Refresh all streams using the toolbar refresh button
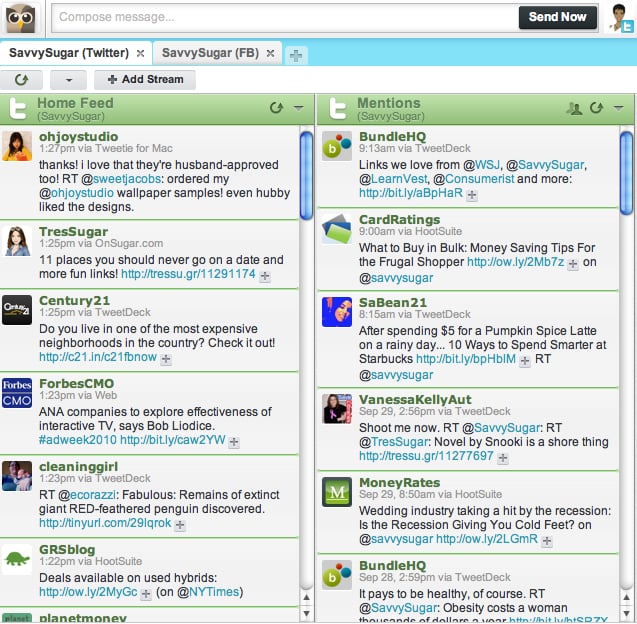Image resolution: width=637 pixels, height=624 pixels. 21,79
